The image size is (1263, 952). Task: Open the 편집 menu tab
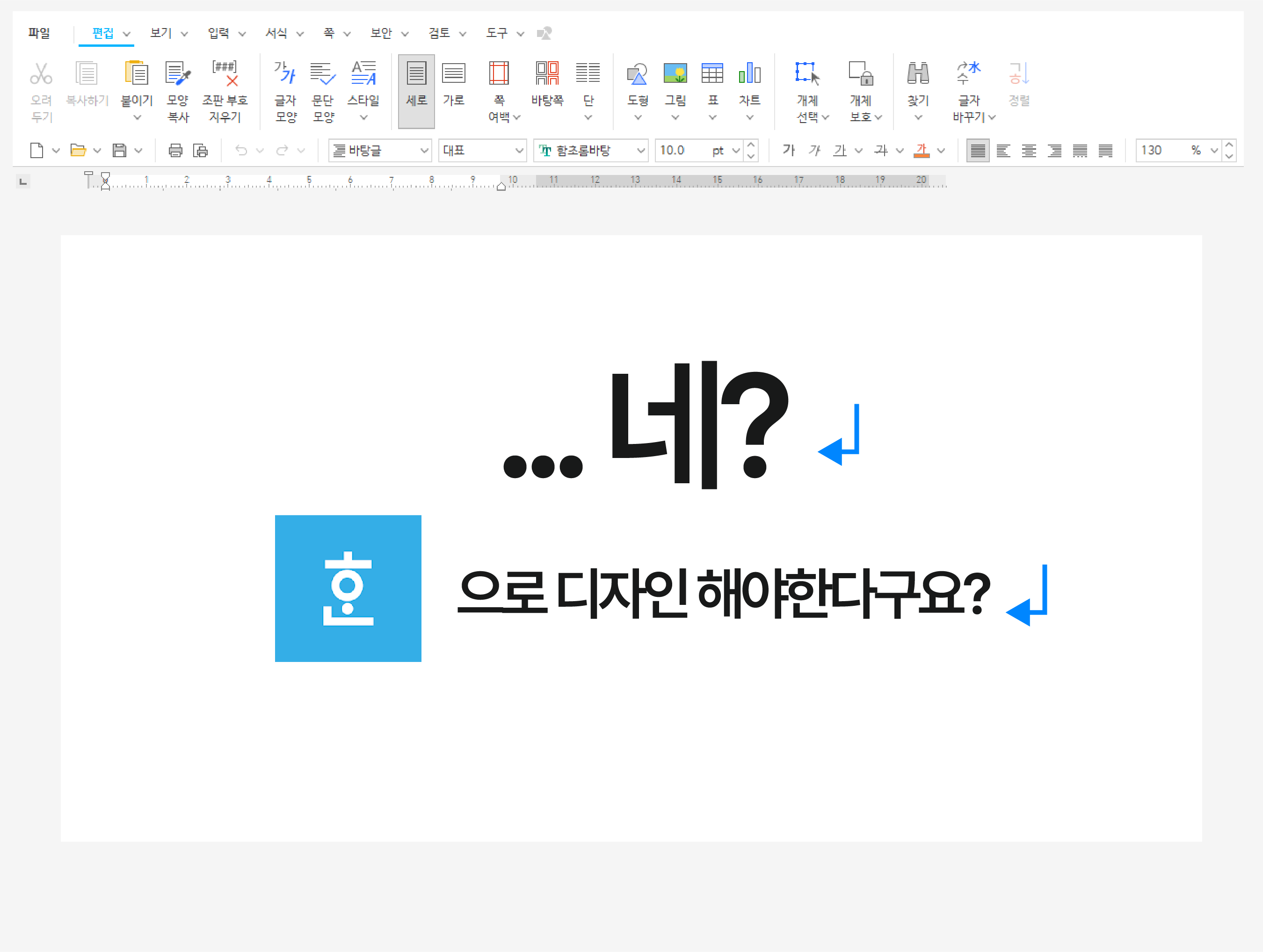[103, 33]
